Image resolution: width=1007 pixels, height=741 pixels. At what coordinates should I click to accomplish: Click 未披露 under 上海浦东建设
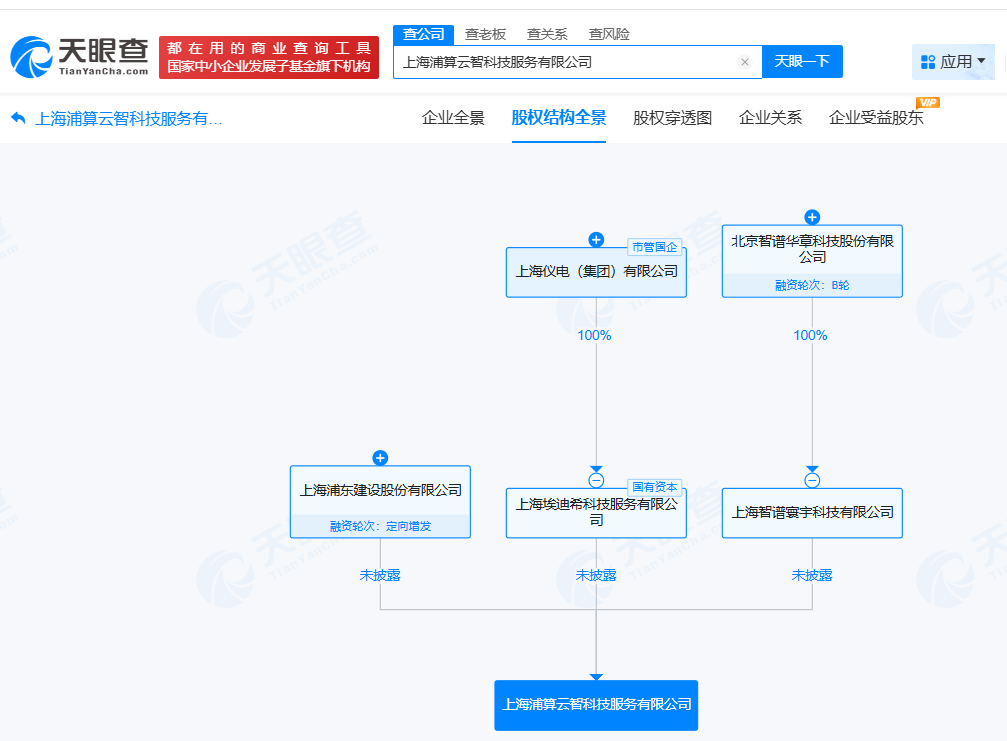[x=379, y=575]
